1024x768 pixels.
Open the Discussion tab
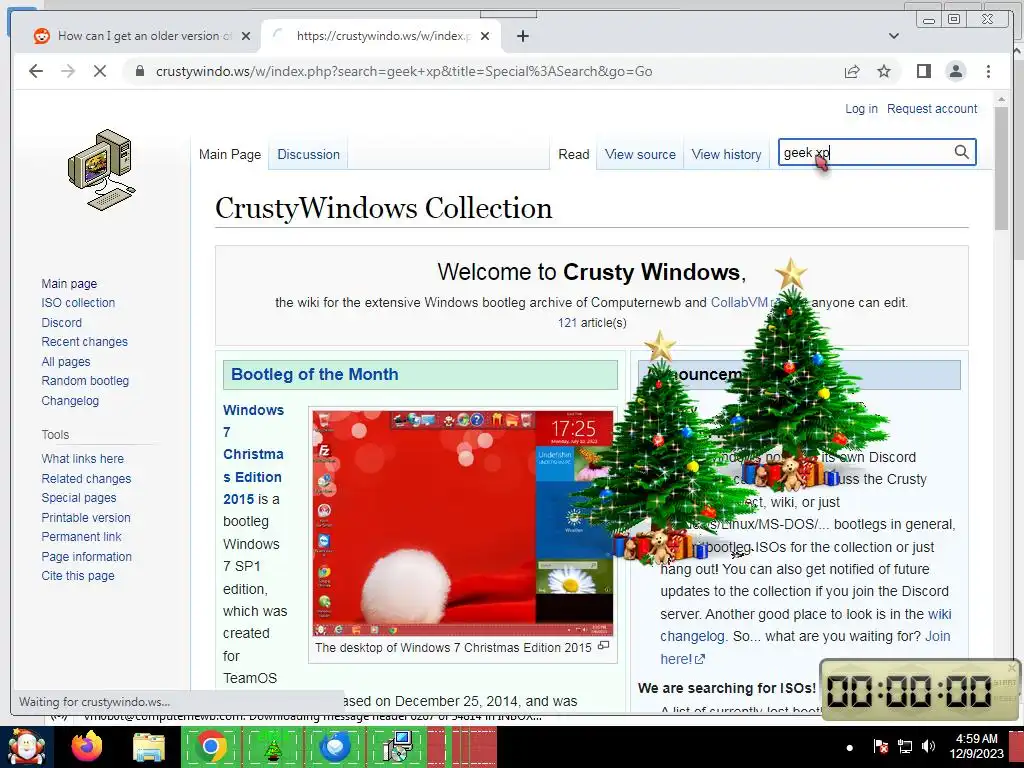(308, 155)
